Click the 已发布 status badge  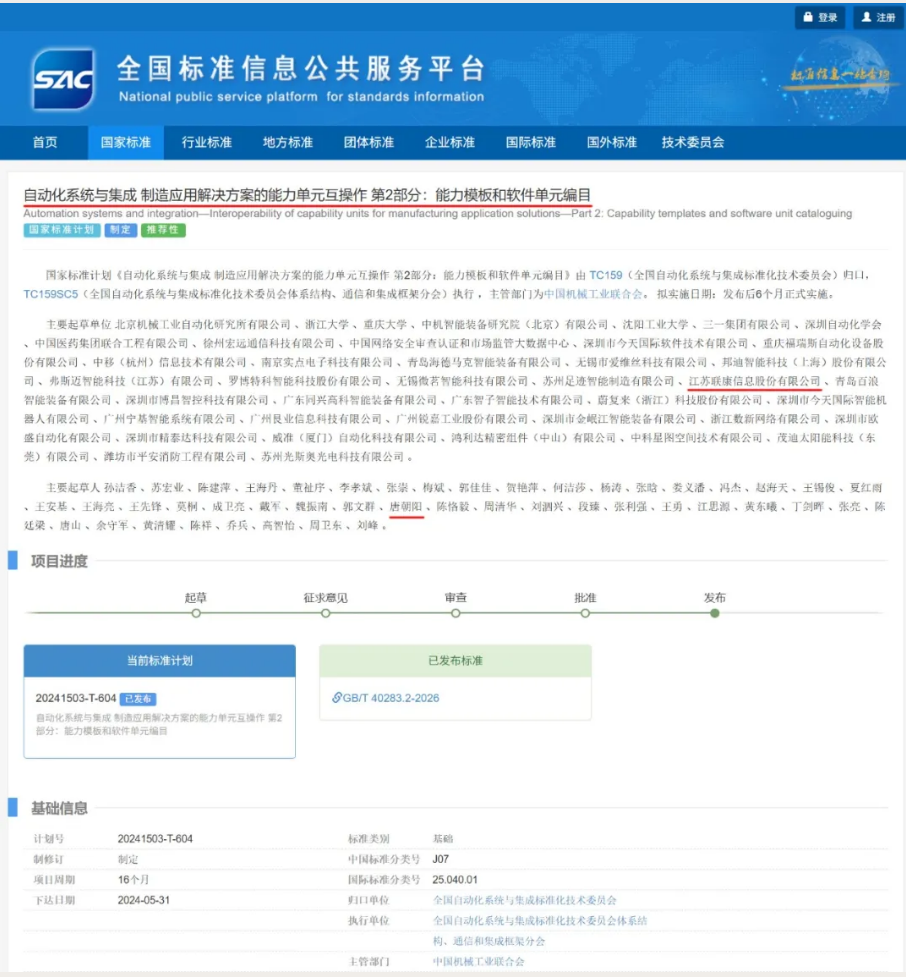point(138,699)
